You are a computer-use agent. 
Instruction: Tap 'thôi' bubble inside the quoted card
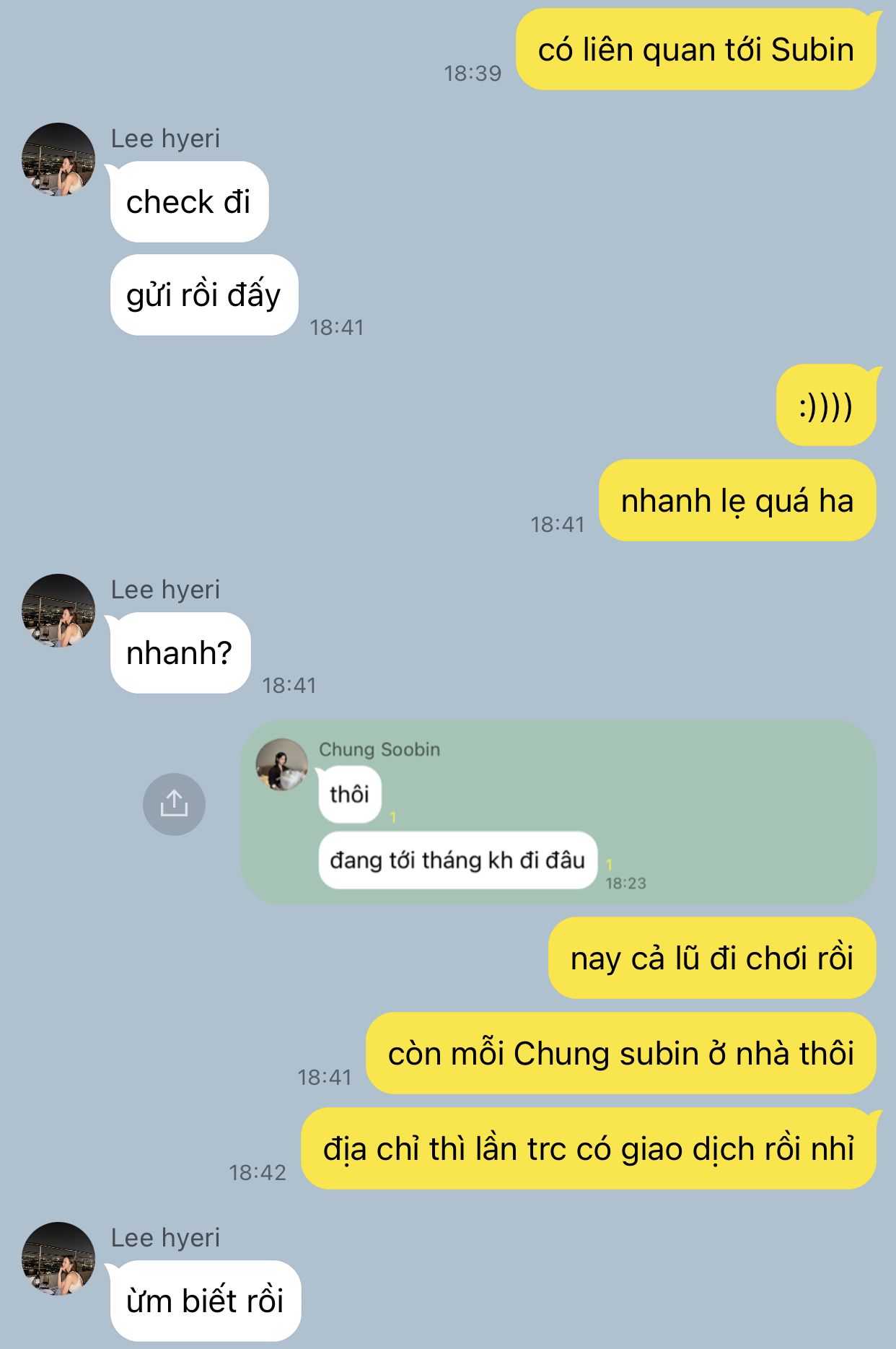(350, 795)
